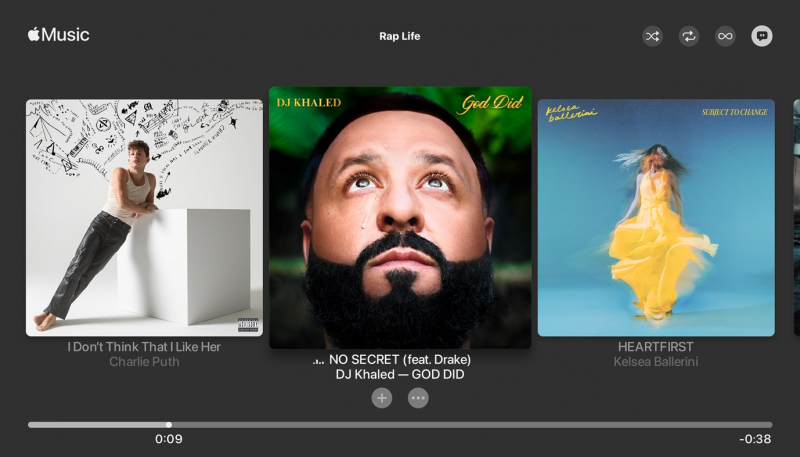Toggle repeat mode
The height and width of the screenshot is (457, 800).
[x=689, y=36]
